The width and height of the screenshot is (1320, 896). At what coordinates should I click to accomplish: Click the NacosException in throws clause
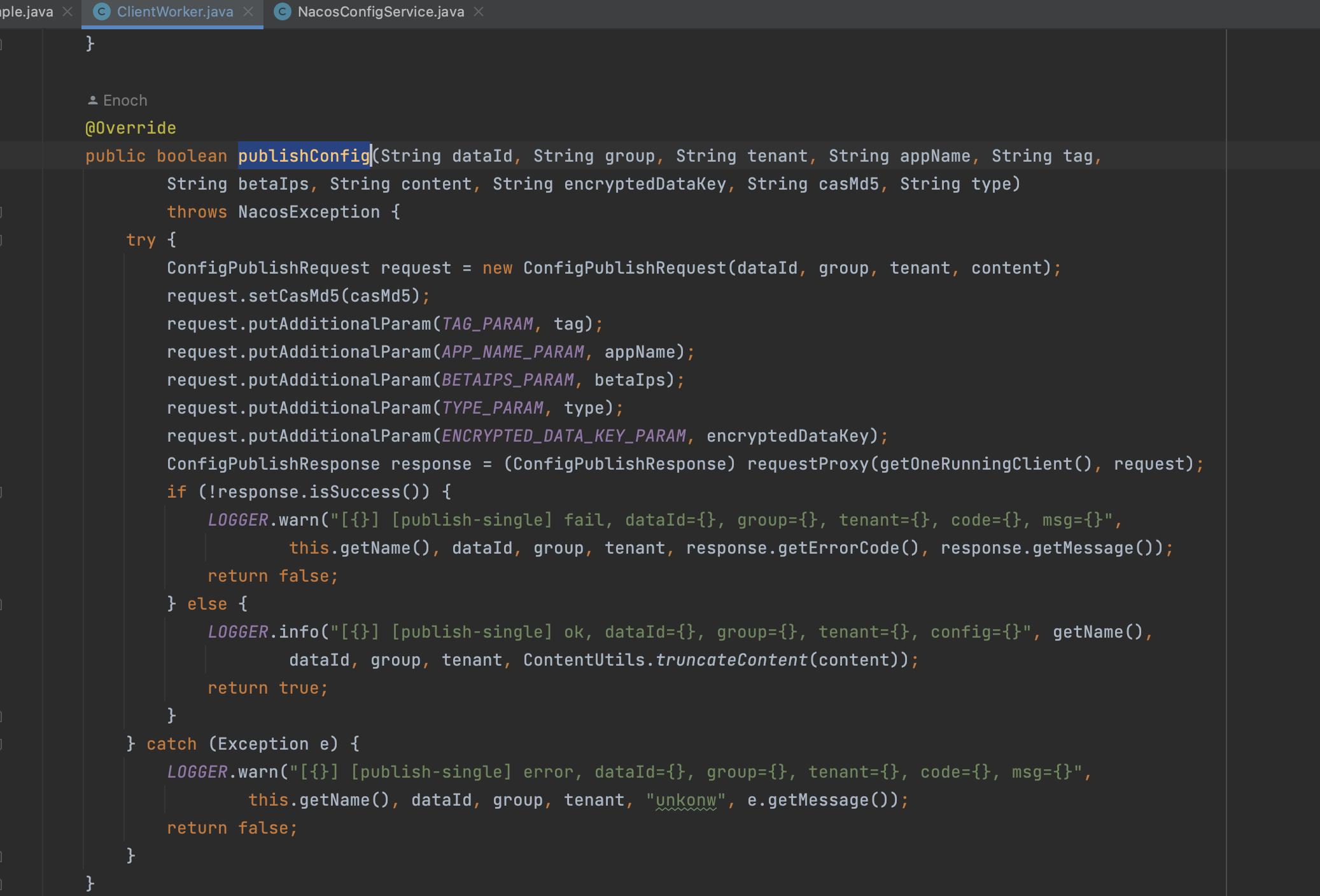pyautogui.click(x=309, y=212)
